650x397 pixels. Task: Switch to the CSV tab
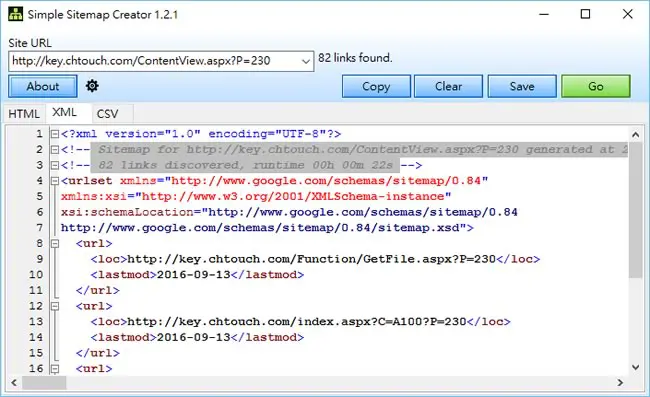tap(108, 114)
